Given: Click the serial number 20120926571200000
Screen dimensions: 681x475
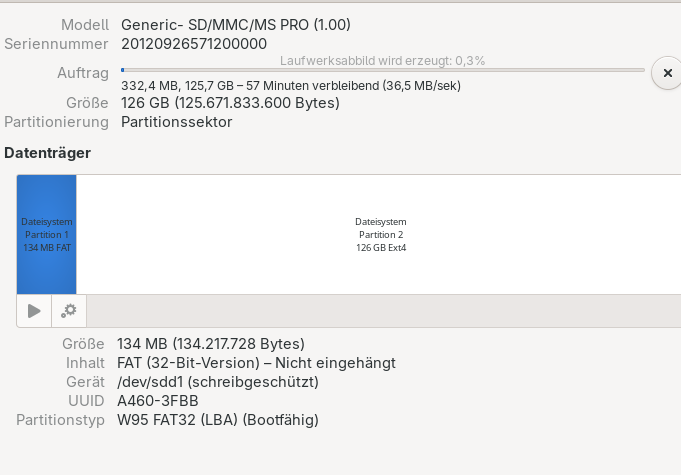Looking at the screenshot, I should (x=194, y=44).
